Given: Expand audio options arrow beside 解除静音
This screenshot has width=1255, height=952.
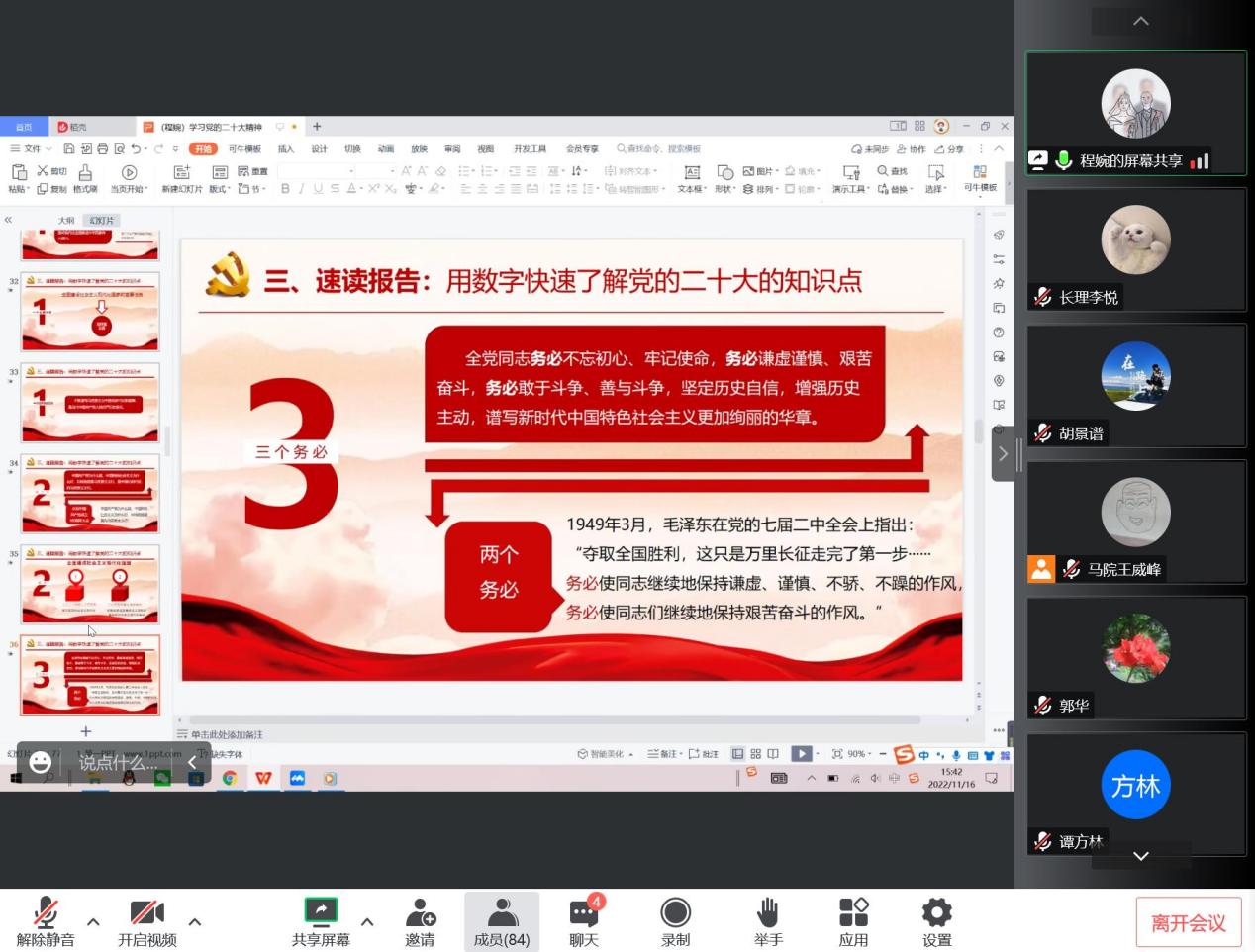Looking at the screenshot, I should coord(93,922).
